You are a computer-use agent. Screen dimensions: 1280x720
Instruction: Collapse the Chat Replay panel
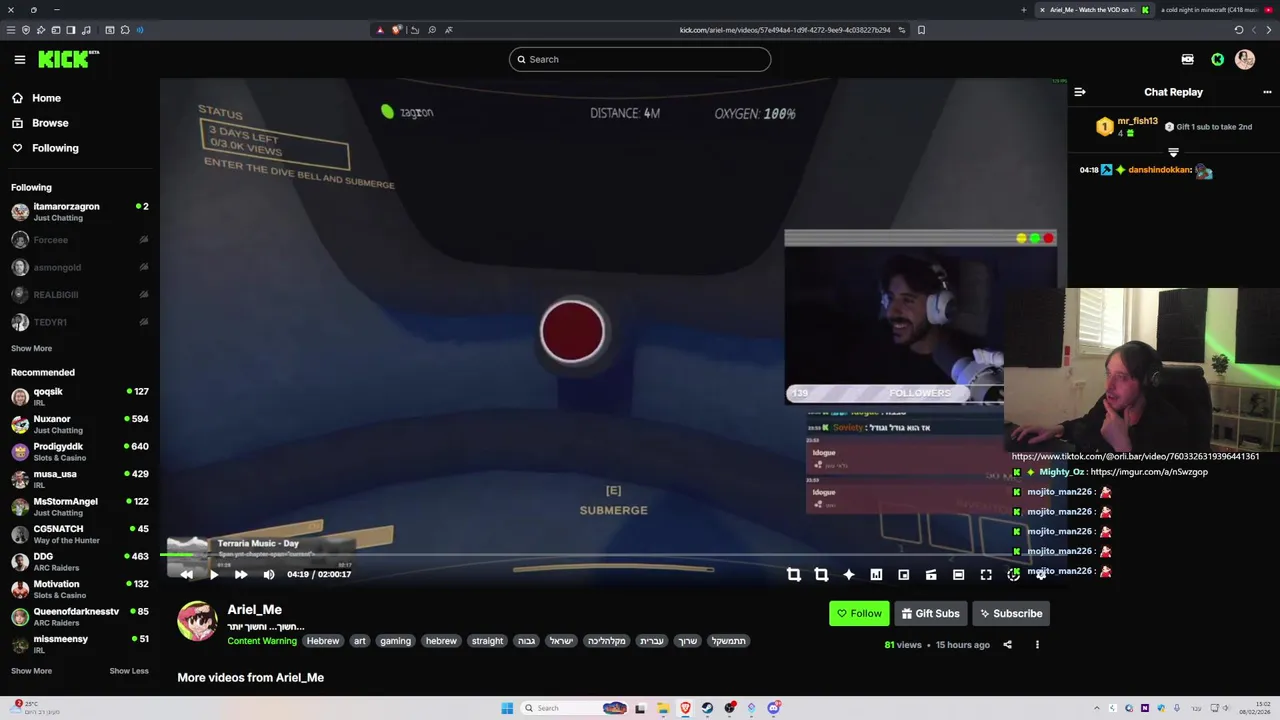pos(1080,92)
